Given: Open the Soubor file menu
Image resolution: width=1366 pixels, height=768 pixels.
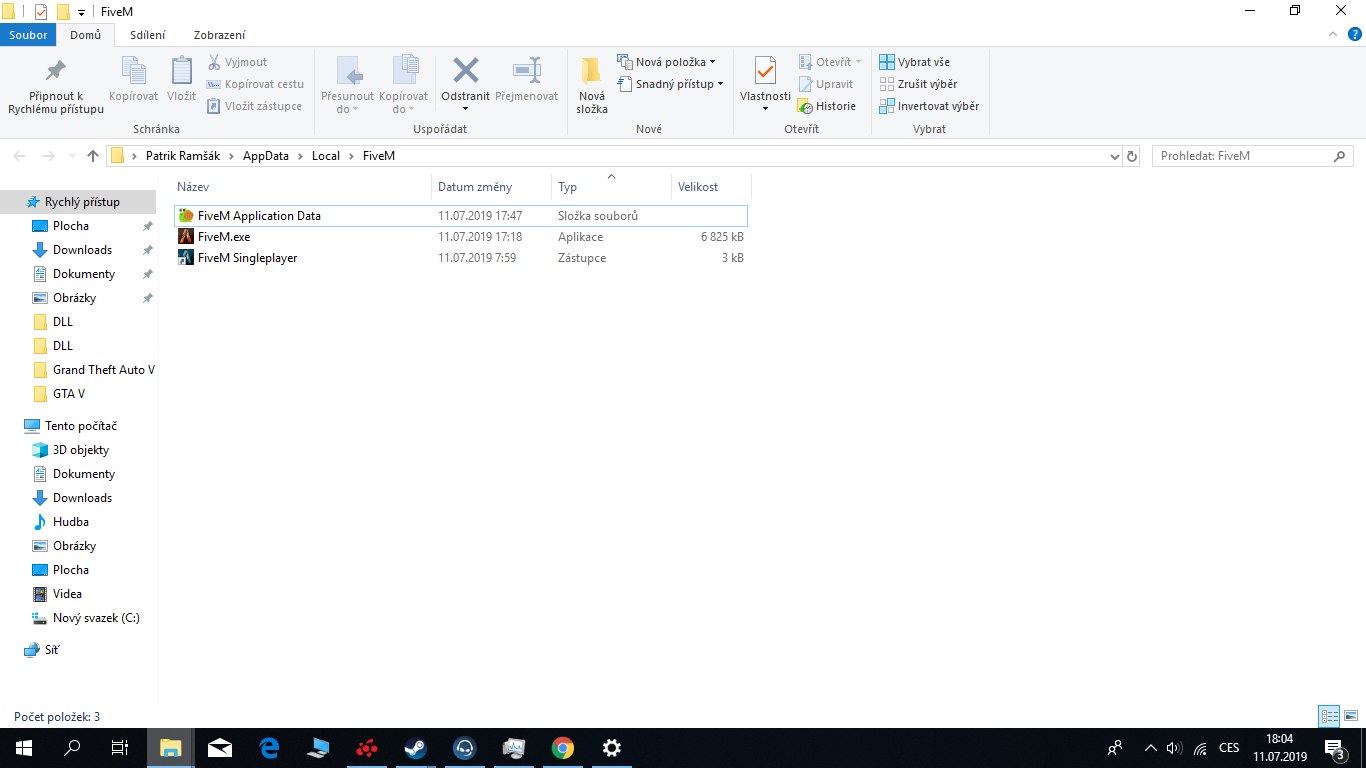Looking at the screenshot, I should click(x=28, y=35).
